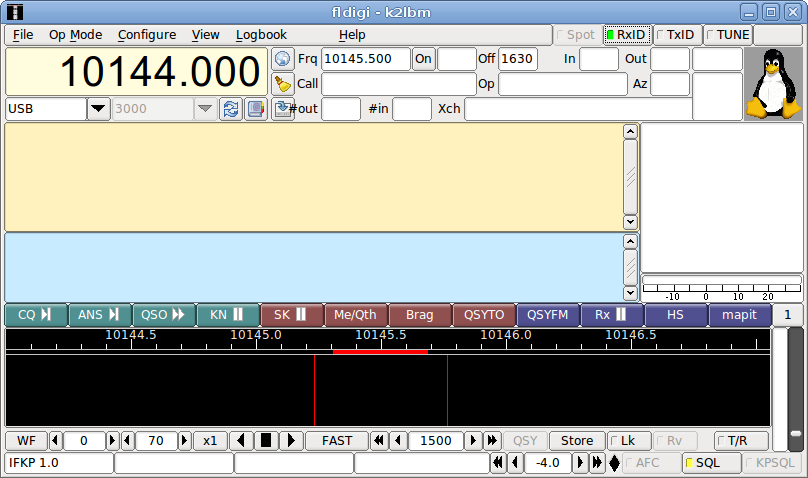This screenshot has height=478, width=808.
Task: Toggle the Spot button
Action: (577, 35)
